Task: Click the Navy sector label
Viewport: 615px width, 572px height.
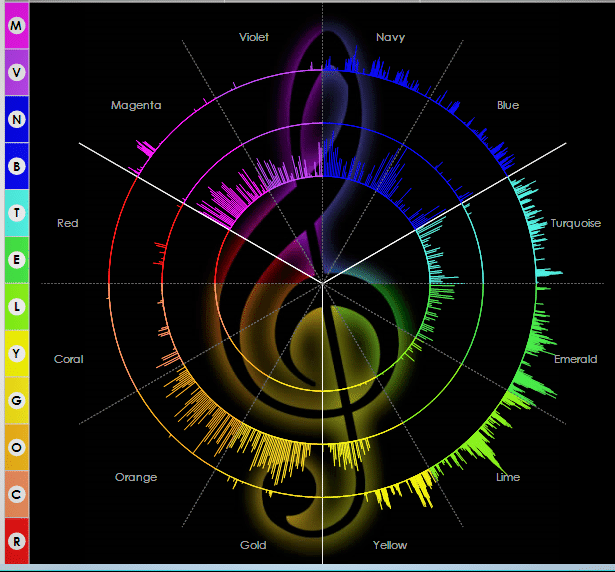Action: (x=391, y=37)
